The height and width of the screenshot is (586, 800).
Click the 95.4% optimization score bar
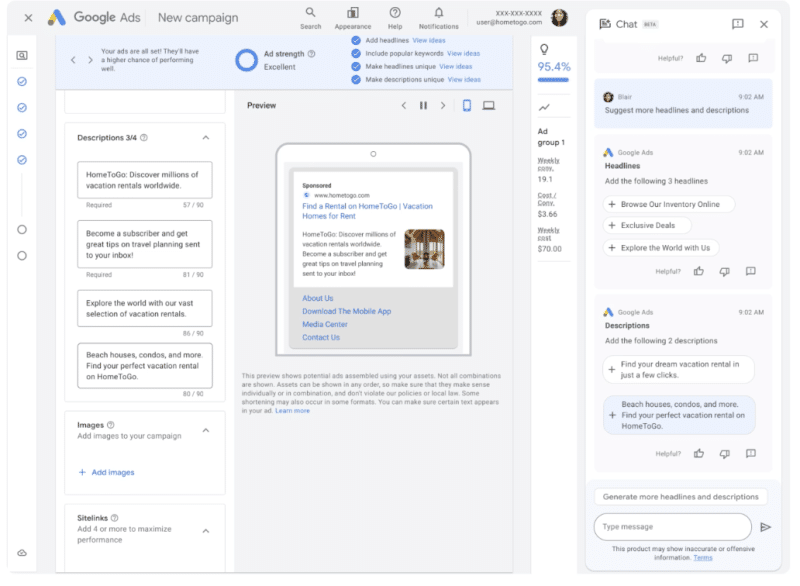tap(553, 80)
